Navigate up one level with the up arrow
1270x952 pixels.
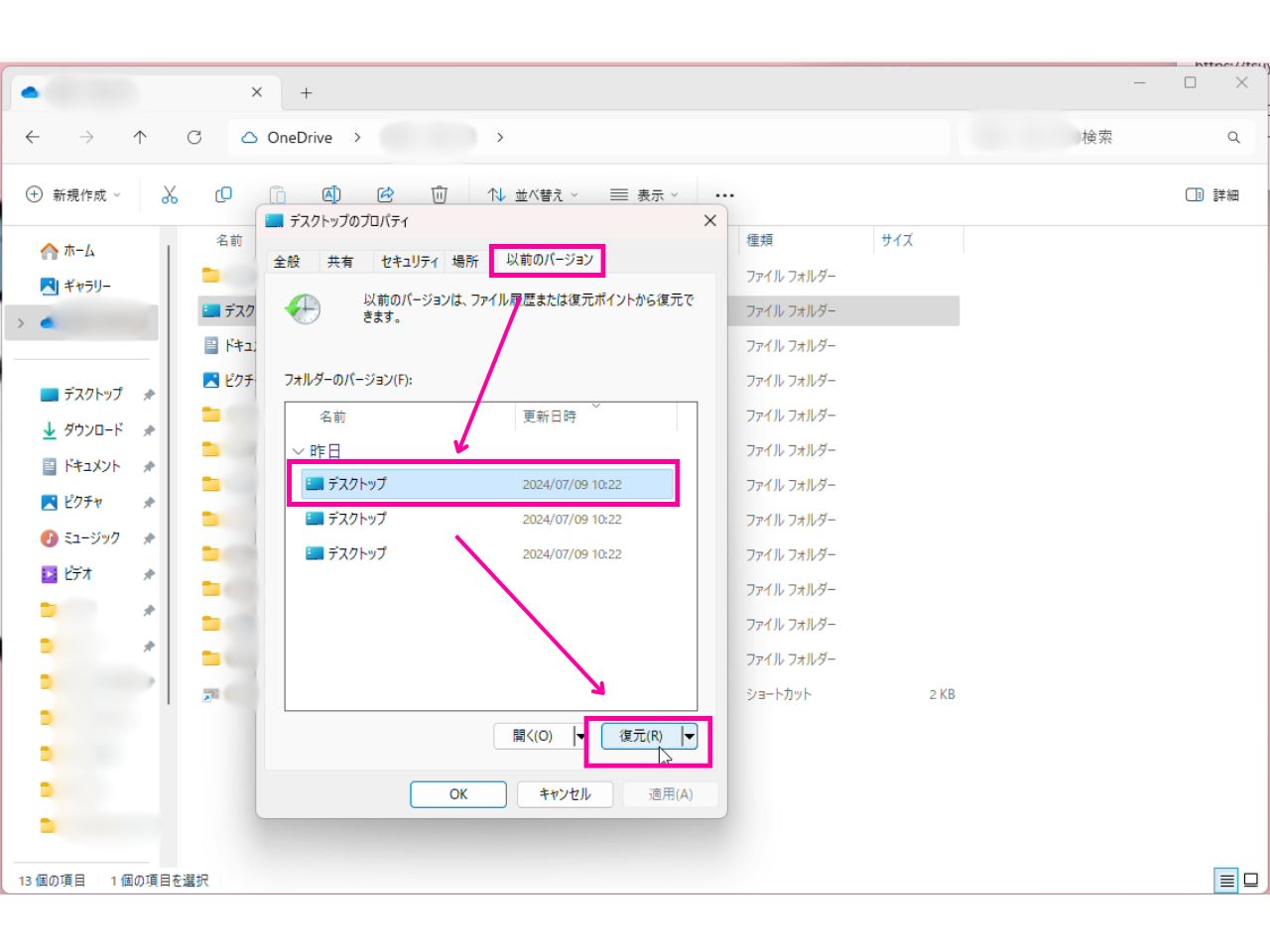(140, 138)
